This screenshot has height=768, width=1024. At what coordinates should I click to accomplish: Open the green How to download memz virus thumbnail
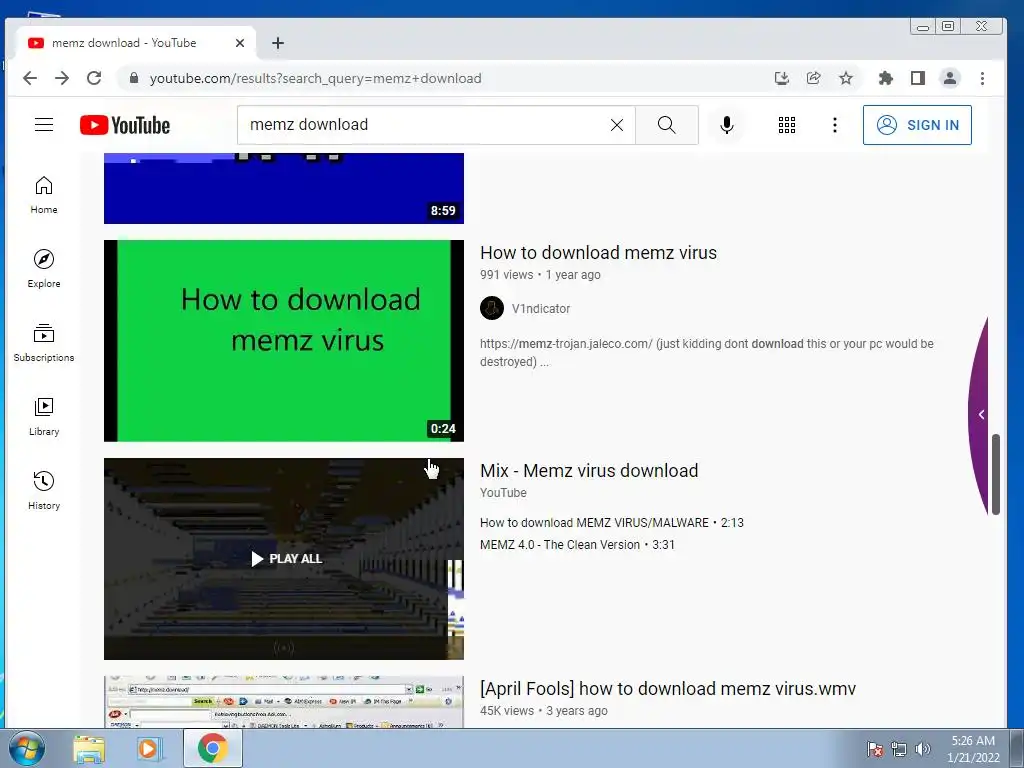point(283,341)
